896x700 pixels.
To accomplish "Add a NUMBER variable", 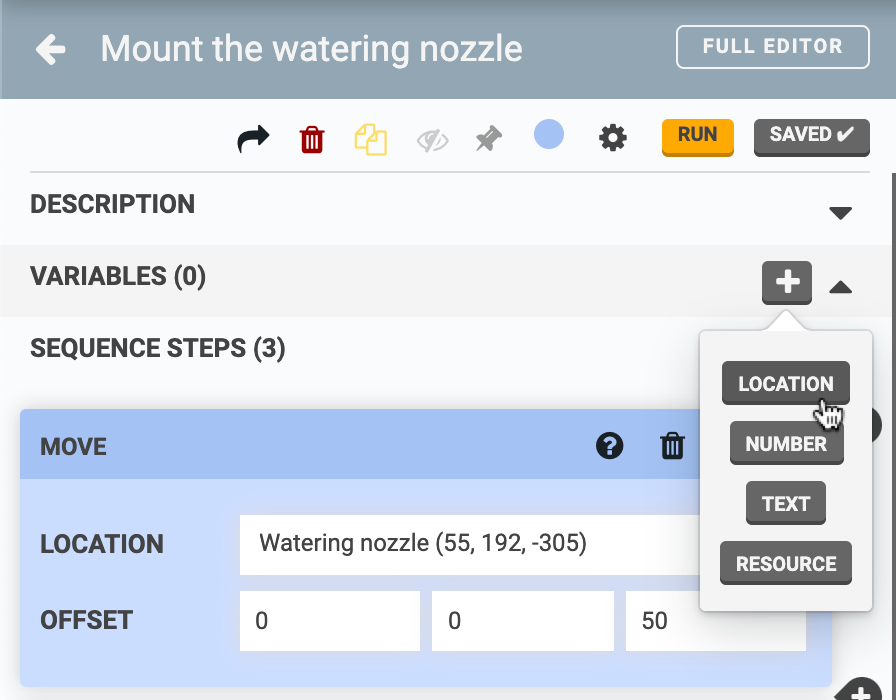I will point(786,443).
